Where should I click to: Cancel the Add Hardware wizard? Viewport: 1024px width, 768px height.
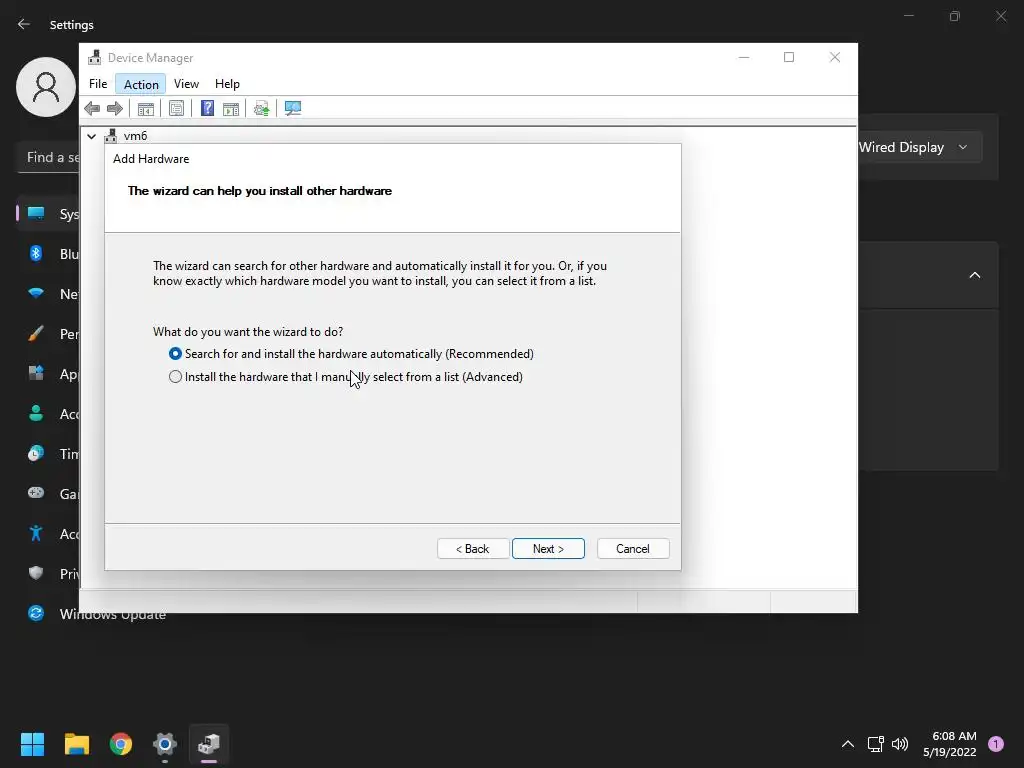tap(633, 549)
